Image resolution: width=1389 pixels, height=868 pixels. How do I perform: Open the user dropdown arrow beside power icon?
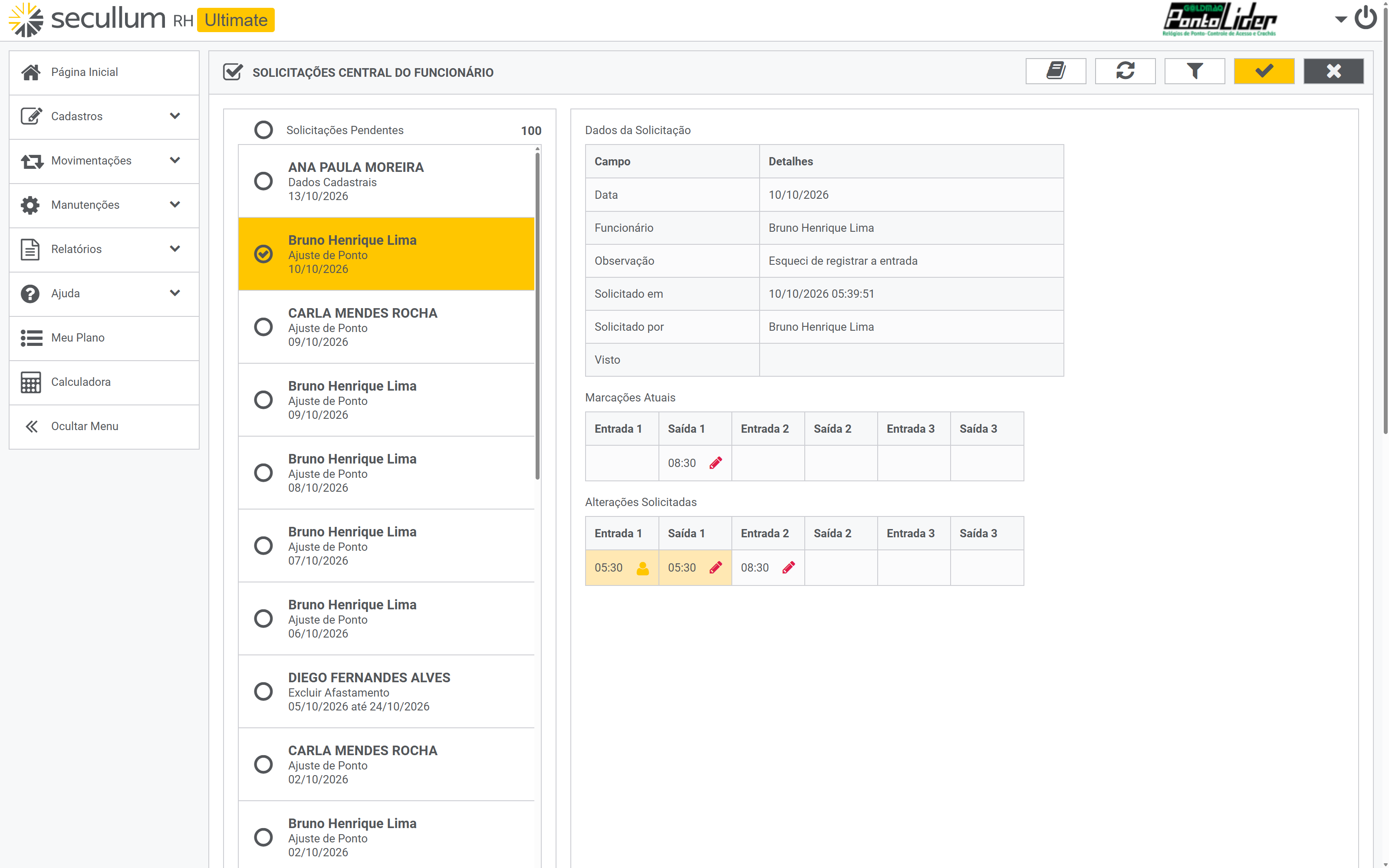[1341, 20]
